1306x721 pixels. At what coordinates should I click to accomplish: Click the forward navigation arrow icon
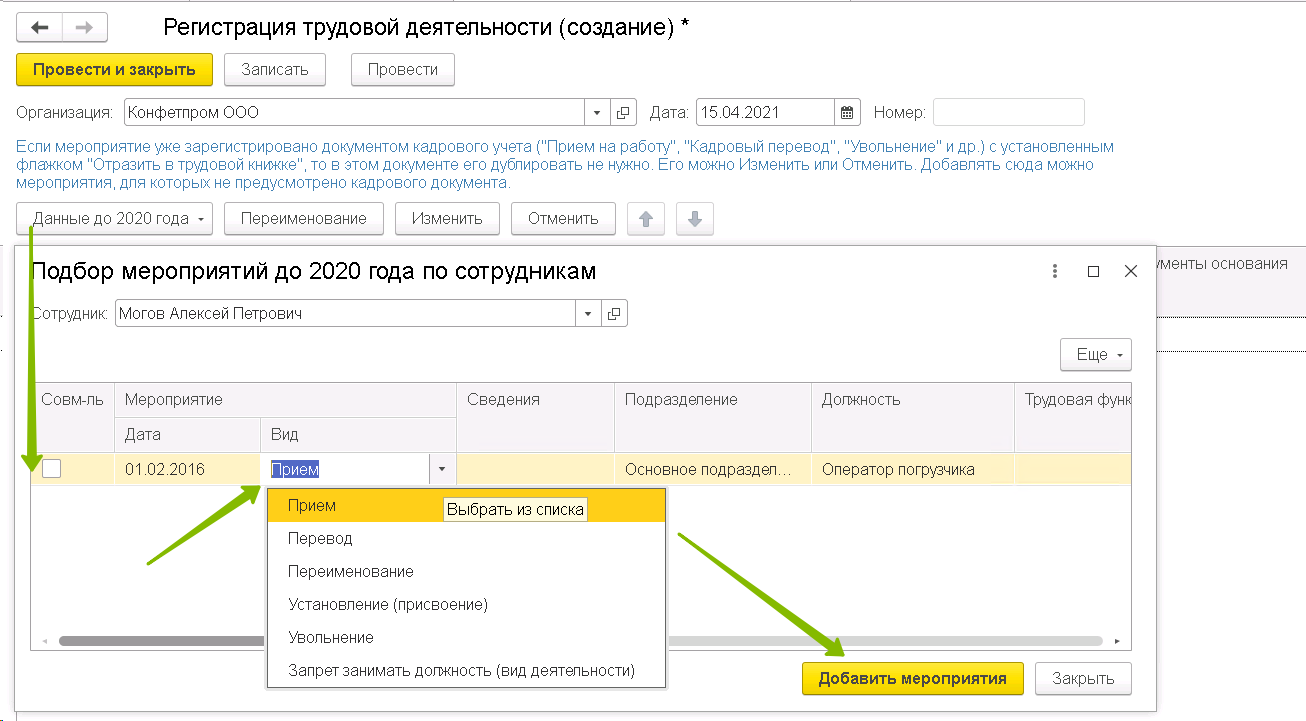pos(84,28)
